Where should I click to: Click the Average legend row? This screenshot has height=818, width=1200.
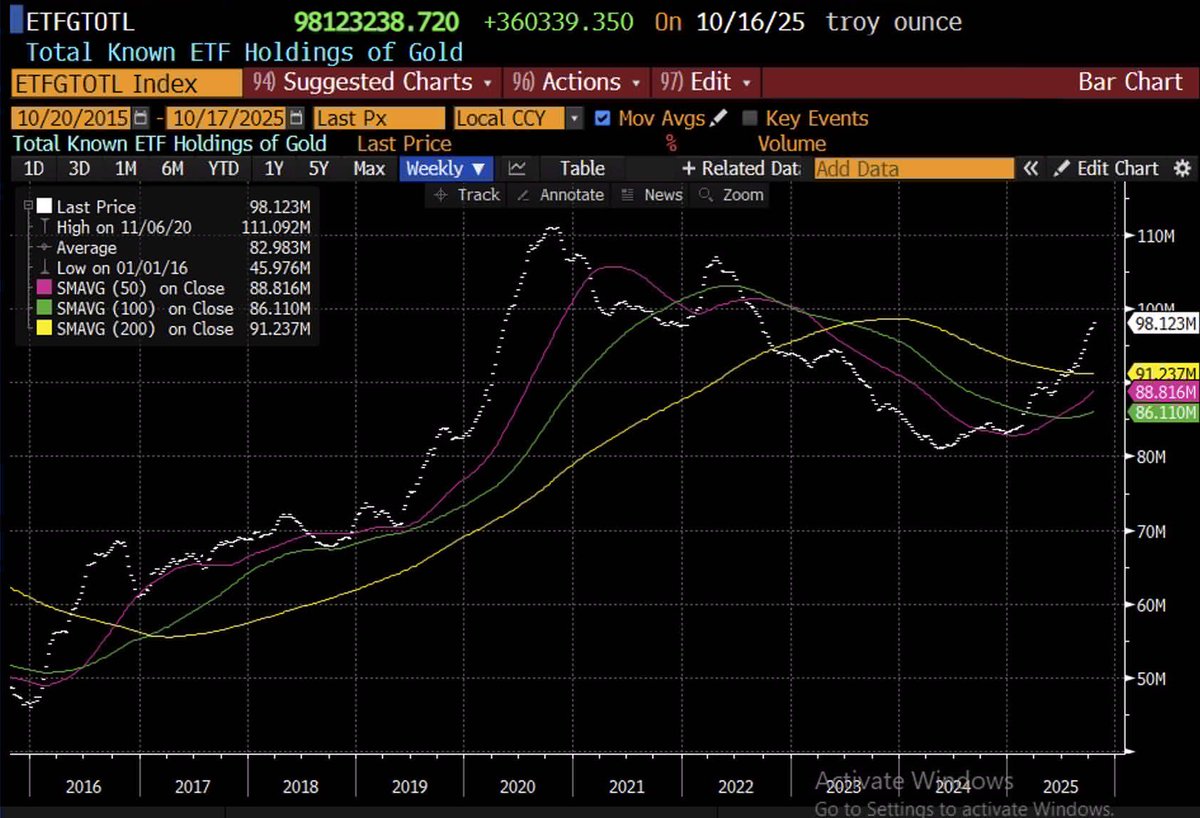tap(172, 248)
